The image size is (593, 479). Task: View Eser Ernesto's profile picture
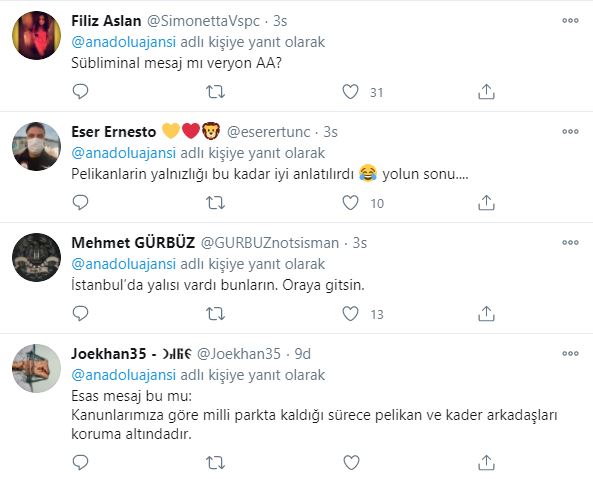(37, 146)
